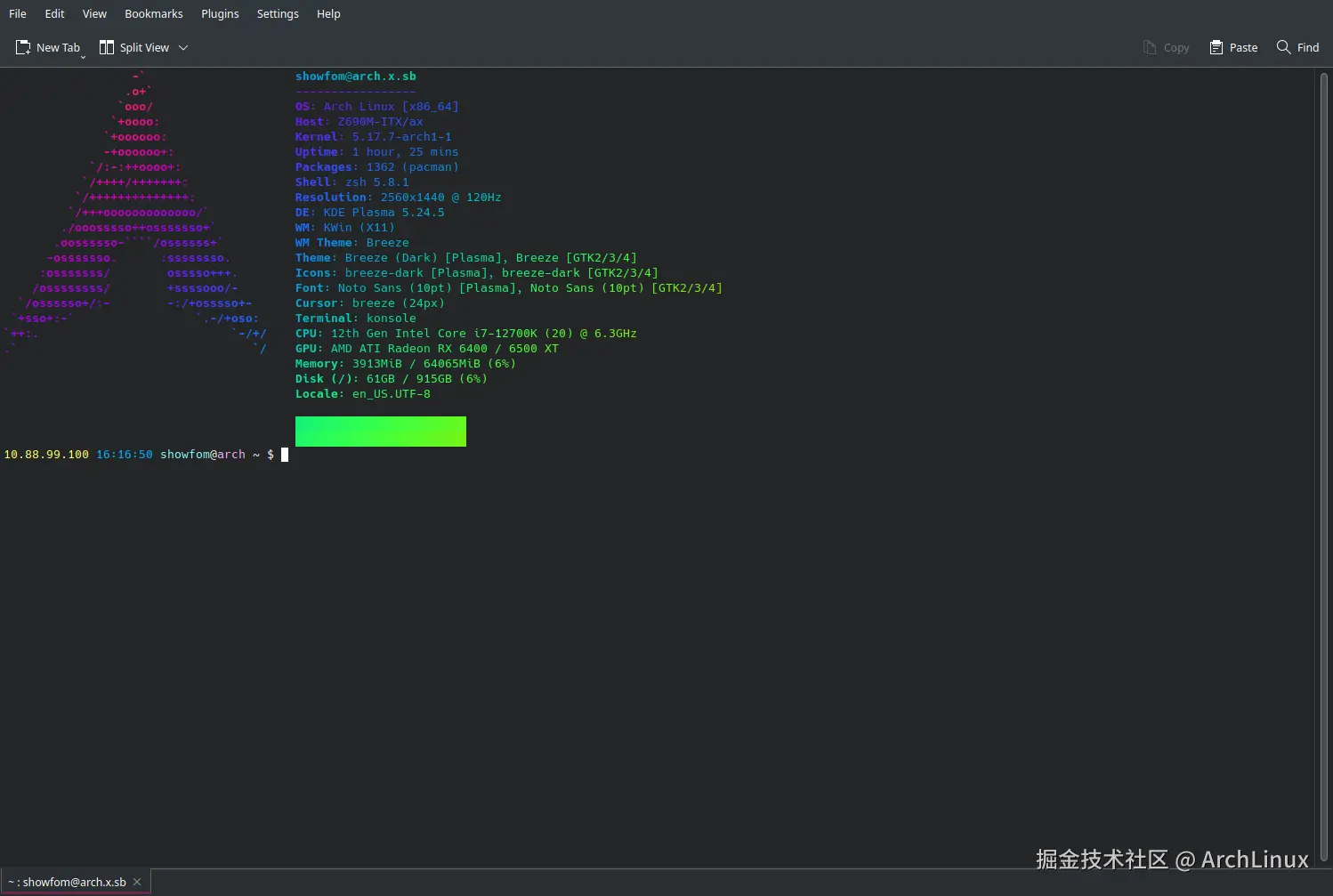
Task: Click the New Tab icon
Action: click(x=23, y=47)
